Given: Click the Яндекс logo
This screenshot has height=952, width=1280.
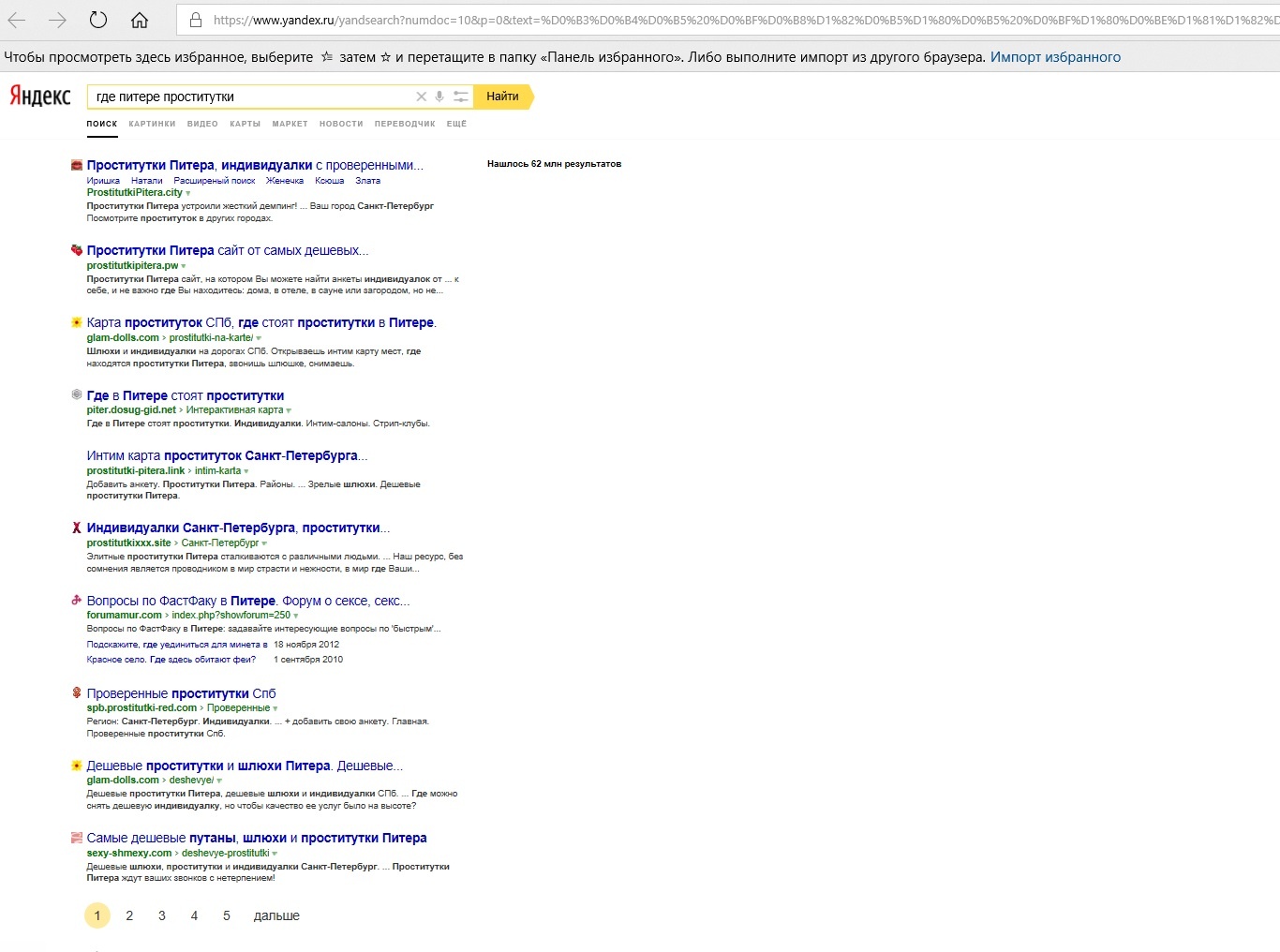Looking at the screenshot, I should (40, 96).
